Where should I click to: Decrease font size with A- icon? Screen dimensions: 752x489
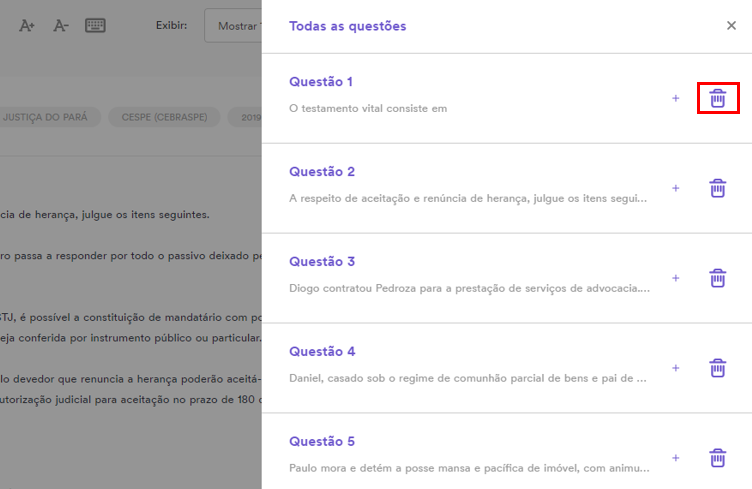click(x=60, y=25)
